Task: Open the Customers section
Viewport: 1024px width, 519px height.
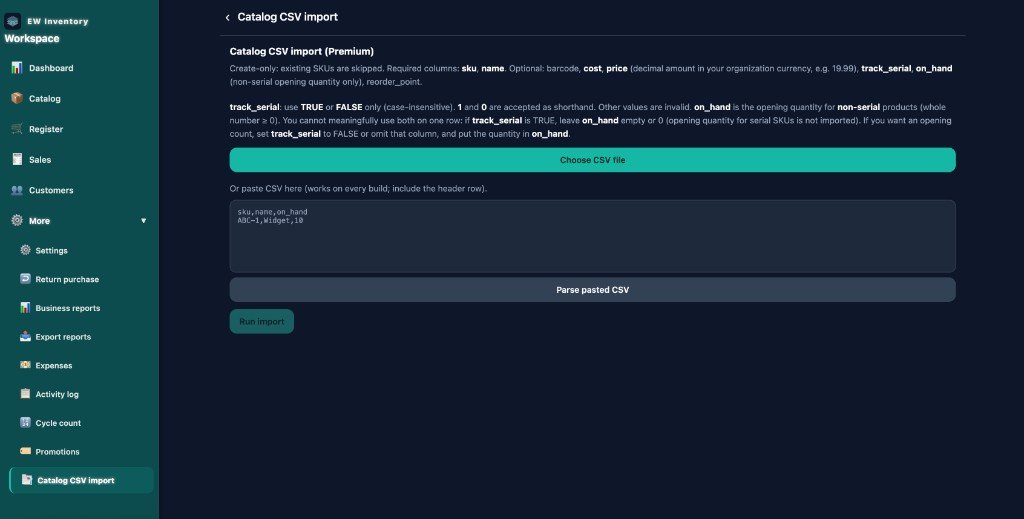Action: [x=51, y=190]
